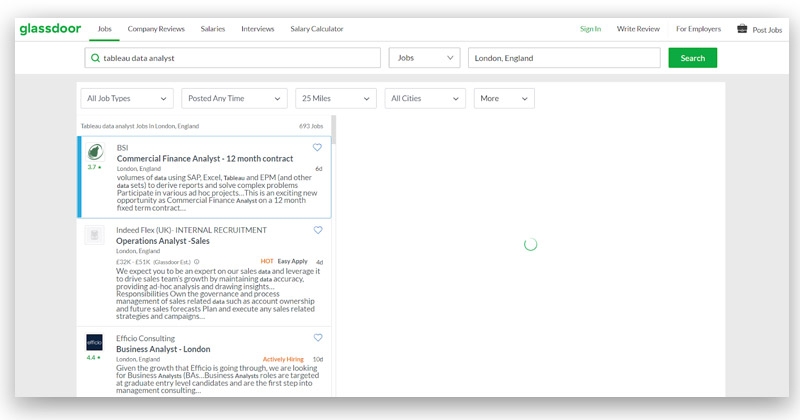800x420 pixels.
Task: Click the salary estimate info icon
Action: click(196, 262)
